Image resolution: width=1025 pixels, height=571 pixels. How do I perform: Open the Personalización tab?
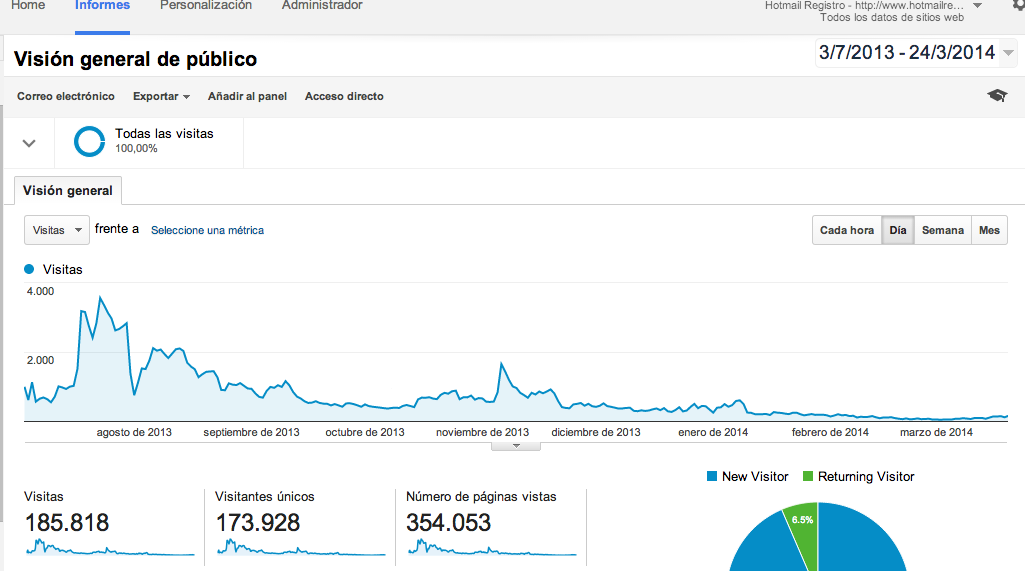click(206, 6)
